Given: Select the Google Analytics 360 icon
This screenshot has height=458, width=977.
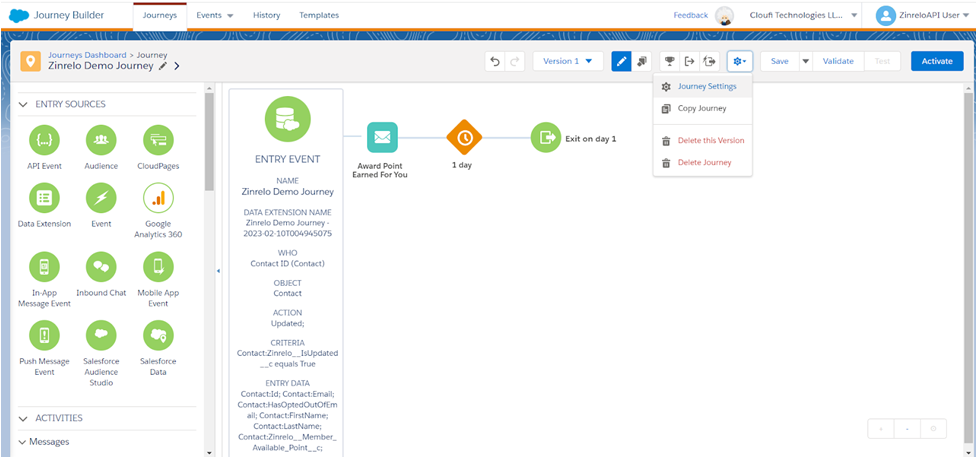Looking at the screenshot, I should coord(158,198).
